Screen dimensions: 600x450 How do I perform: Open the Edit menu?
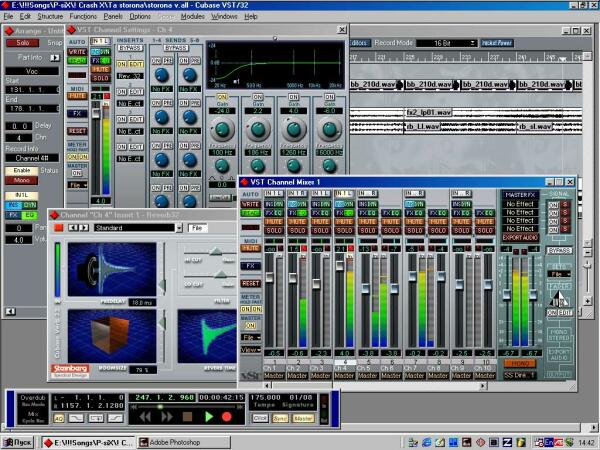(25, 16)
